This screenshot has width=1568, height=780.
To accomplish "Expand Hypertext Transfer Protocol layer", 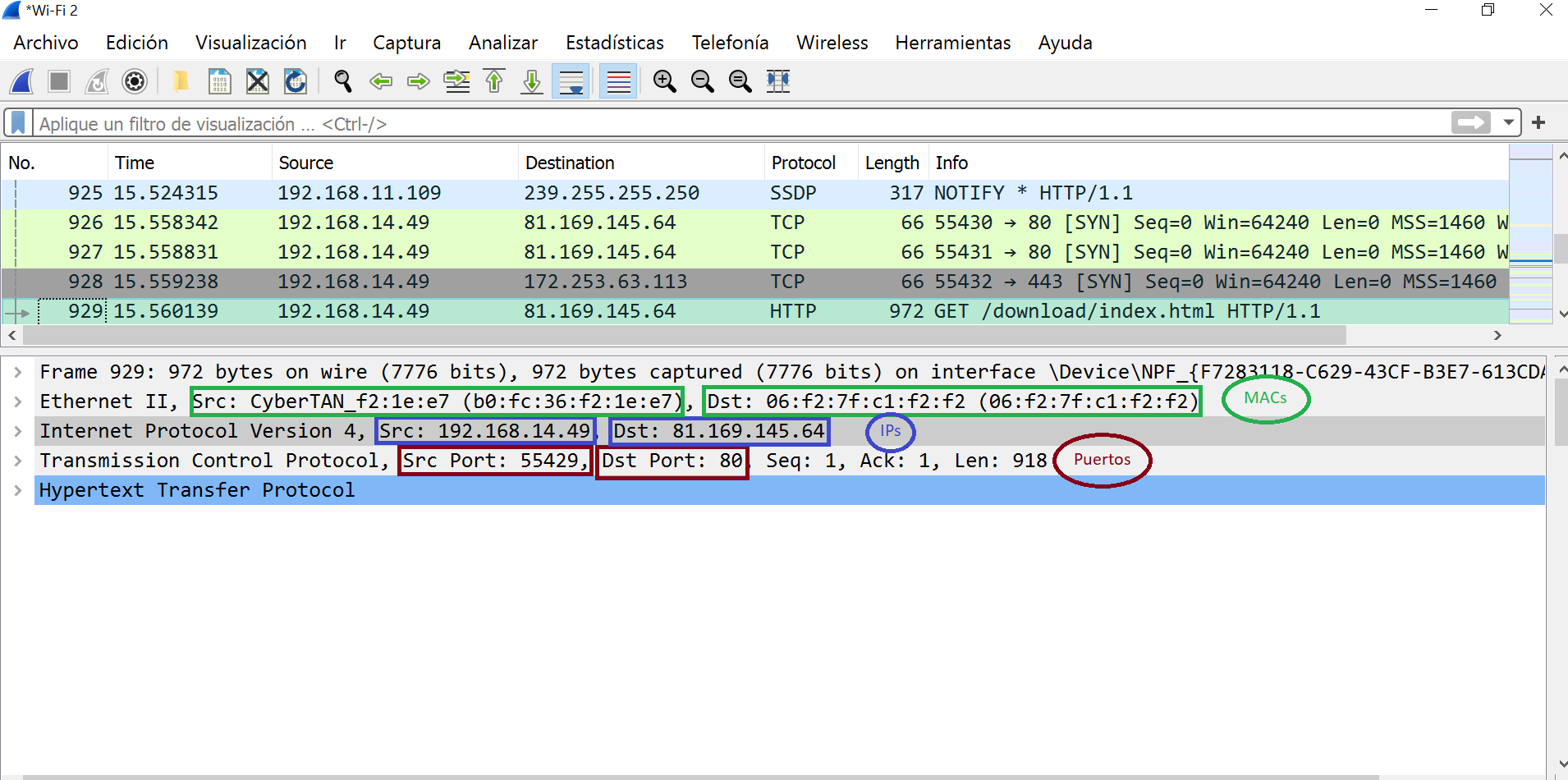I will pyautogui.click(x=17, y=490).
